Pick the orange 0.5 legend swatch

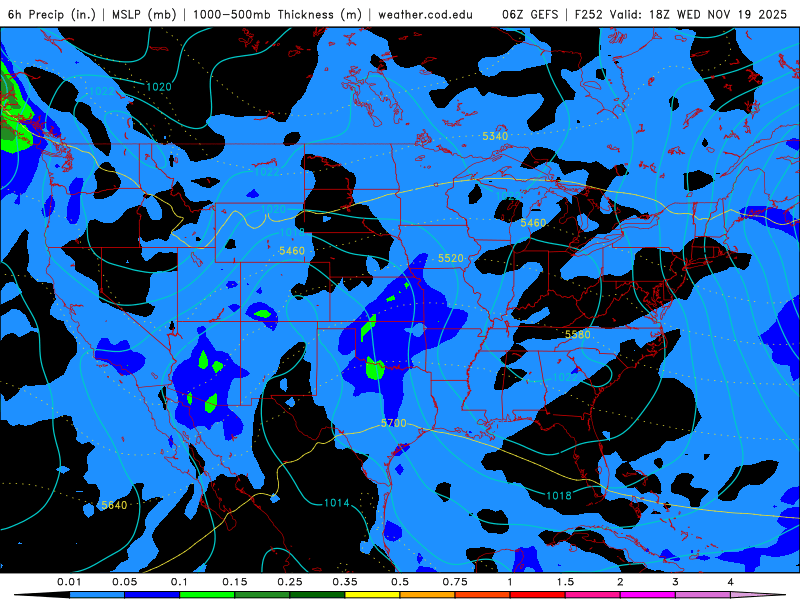[x=428, y=595]
